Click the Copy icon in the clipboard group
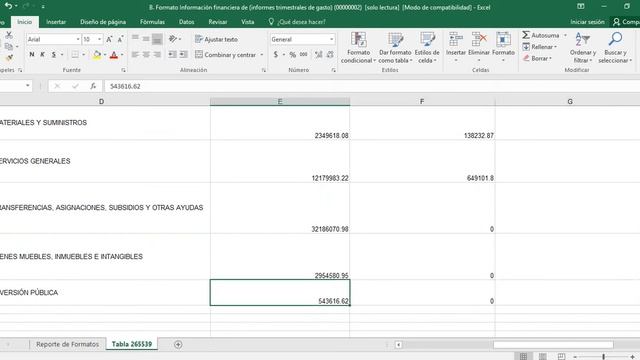This screenshot has height=360, width=640. (x=8, y=47)
